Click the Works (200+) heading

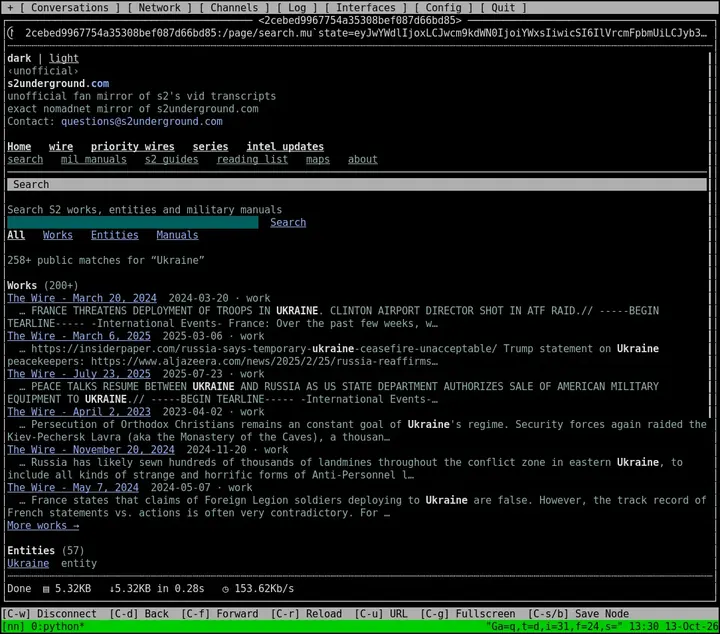43,286
